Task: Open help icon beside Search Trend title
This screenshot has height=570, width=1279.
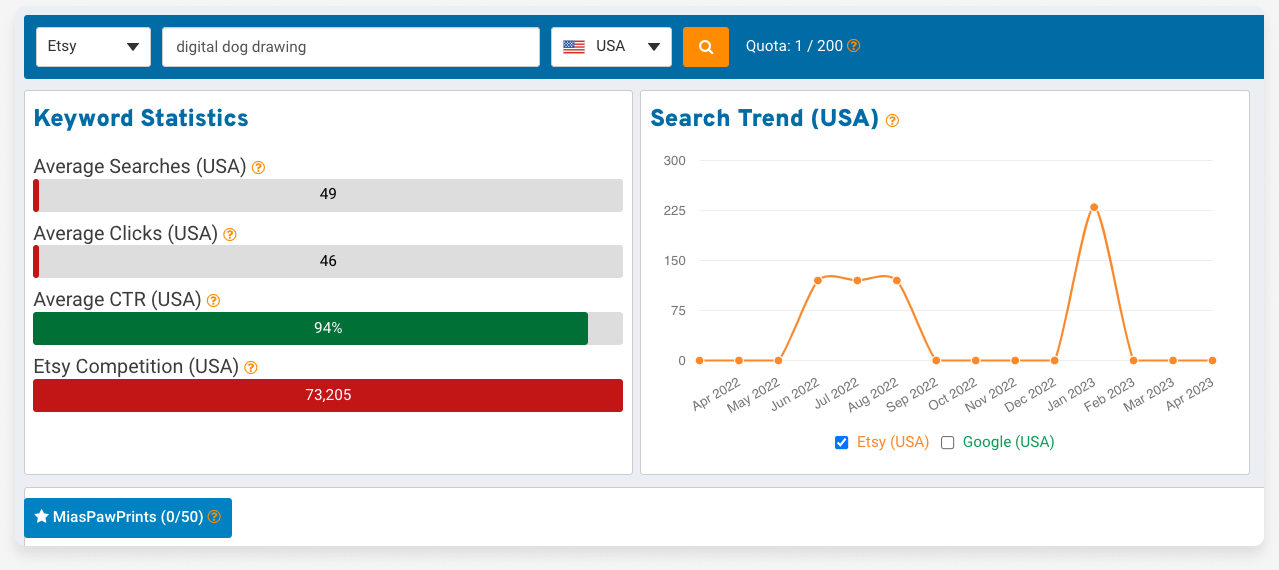Action: 892,120
